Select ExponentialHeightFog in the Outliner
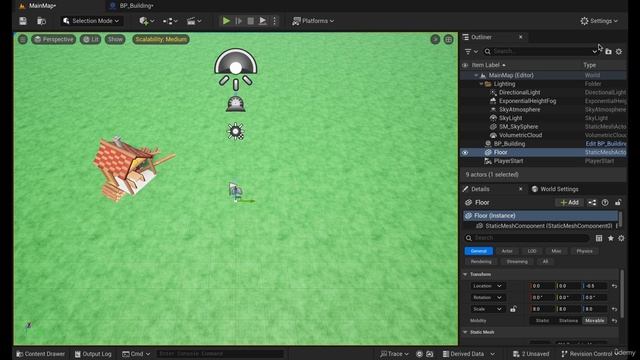The width and height of the screenshot is (640, 360). coord(527,101)
